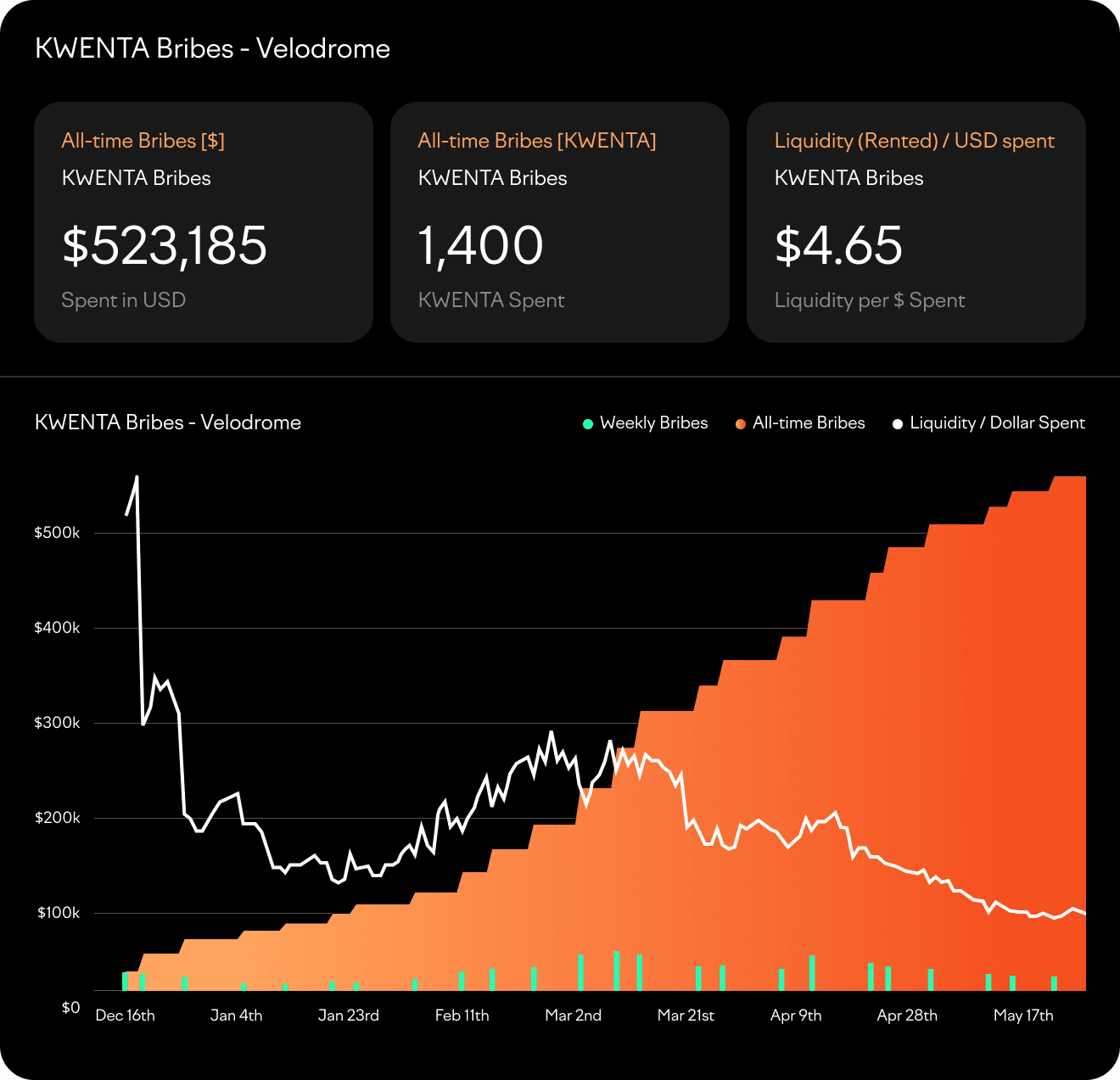Image resolution: width=1120 pixels, height=1080 pixels.
Task: Click the Feb 11th x-axis label
Action: [462, 1016]
